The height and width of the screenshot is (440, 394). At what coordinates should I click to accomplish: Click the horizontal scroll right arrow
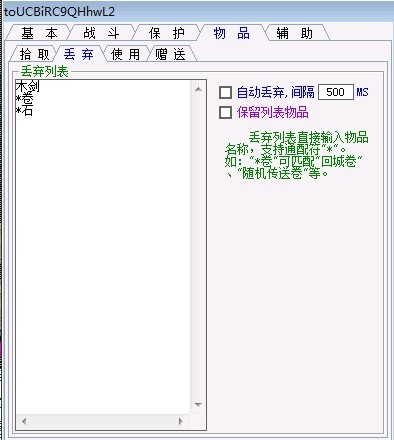click(x=180, y=421)
